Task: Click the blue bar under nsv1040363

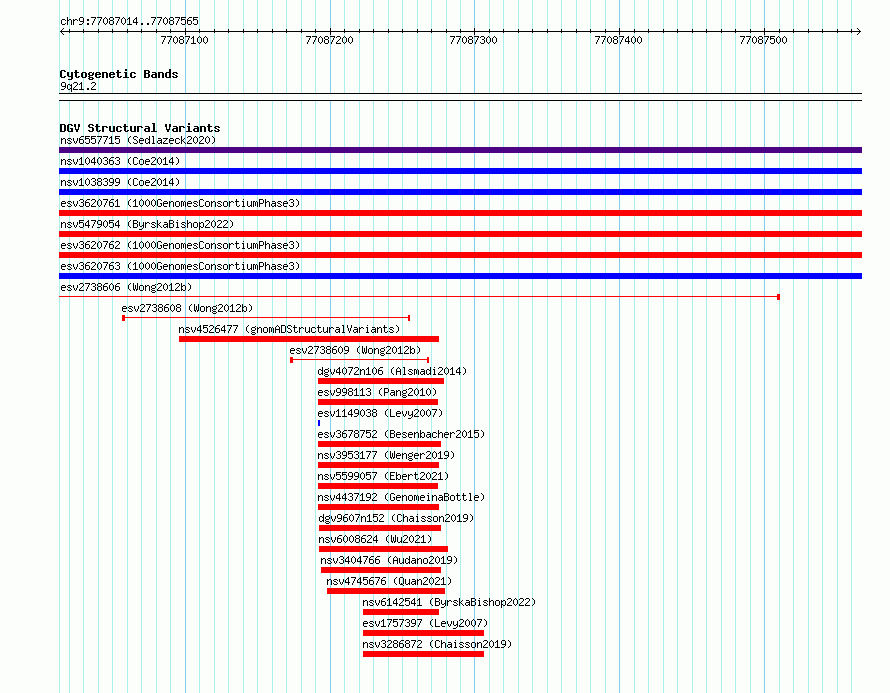Action: (460, 171)
